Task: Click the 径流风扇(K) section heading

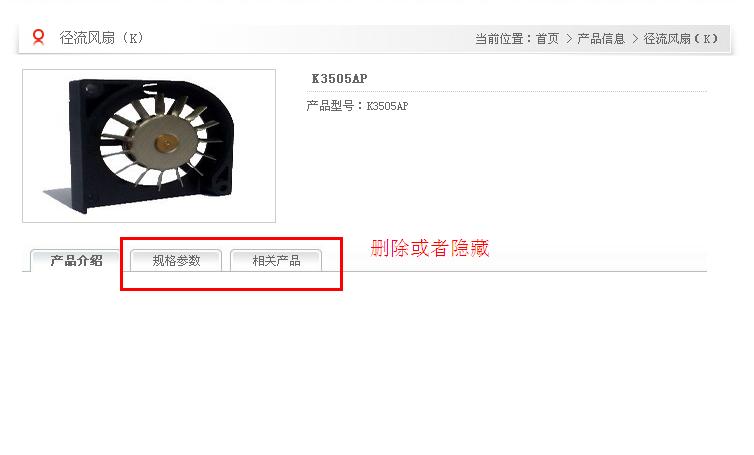Action: click(101, 38)
